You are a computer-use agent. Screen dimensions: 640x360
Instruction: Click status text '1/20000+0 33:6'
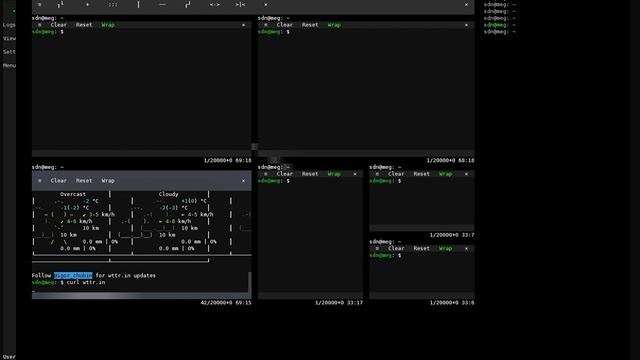[x=452, y=303]
